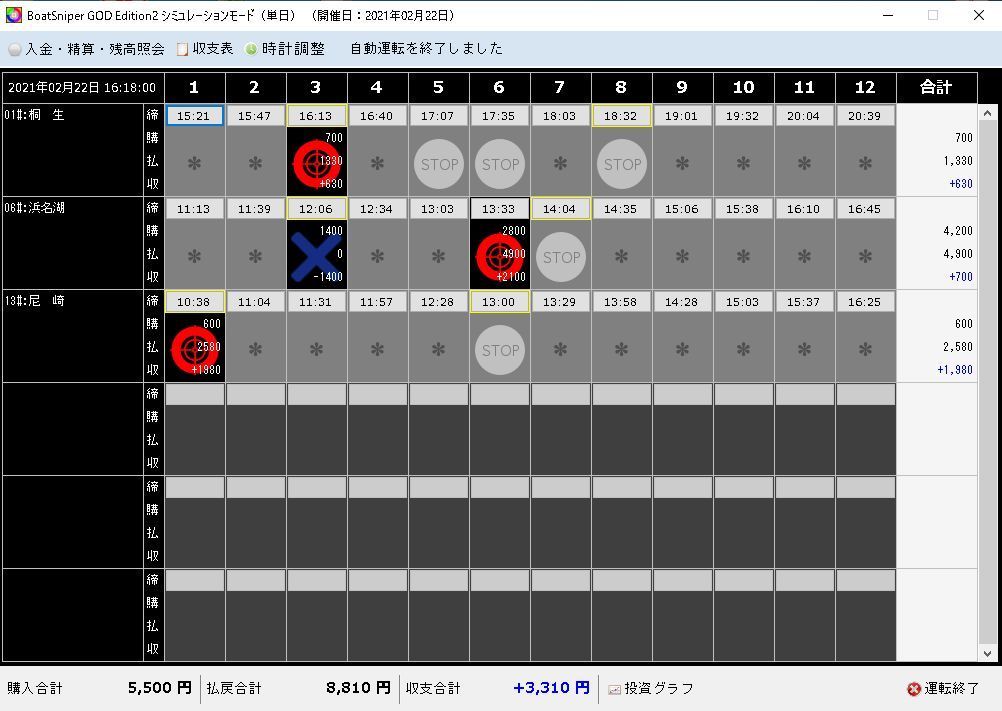
Task: Click asterisk in 浜名湖 race 4
Action: click(377, 257)
